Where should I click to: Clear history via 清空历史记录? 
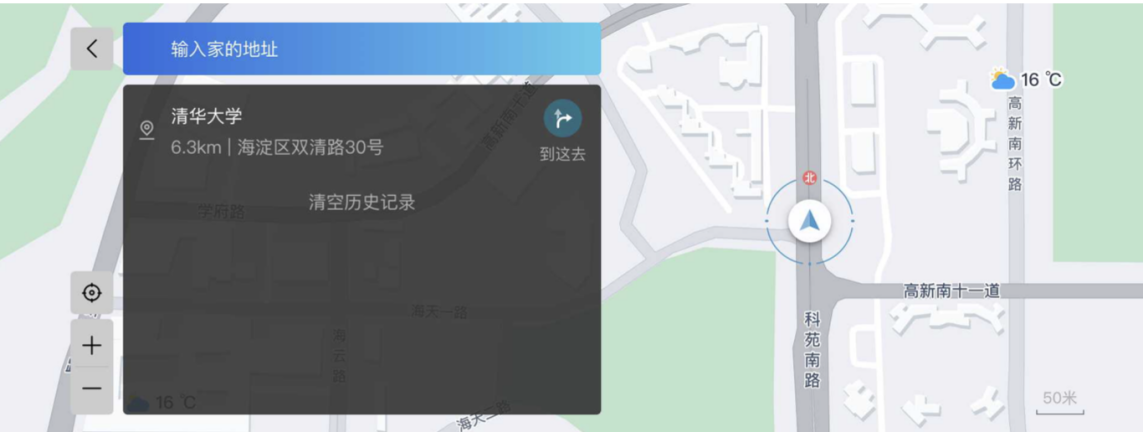[362, 203]
